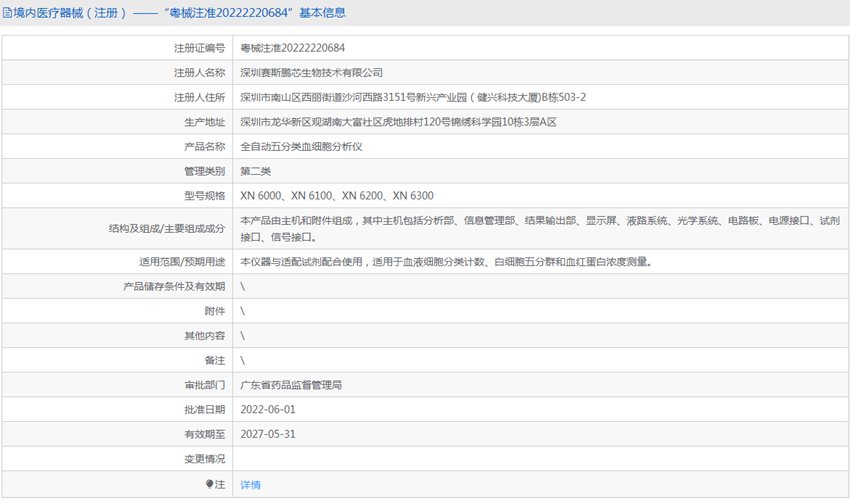This screenshot has width=850, height=500.
Task: Click the backslash value in 其他内容 row
Action: coord(243,336)
